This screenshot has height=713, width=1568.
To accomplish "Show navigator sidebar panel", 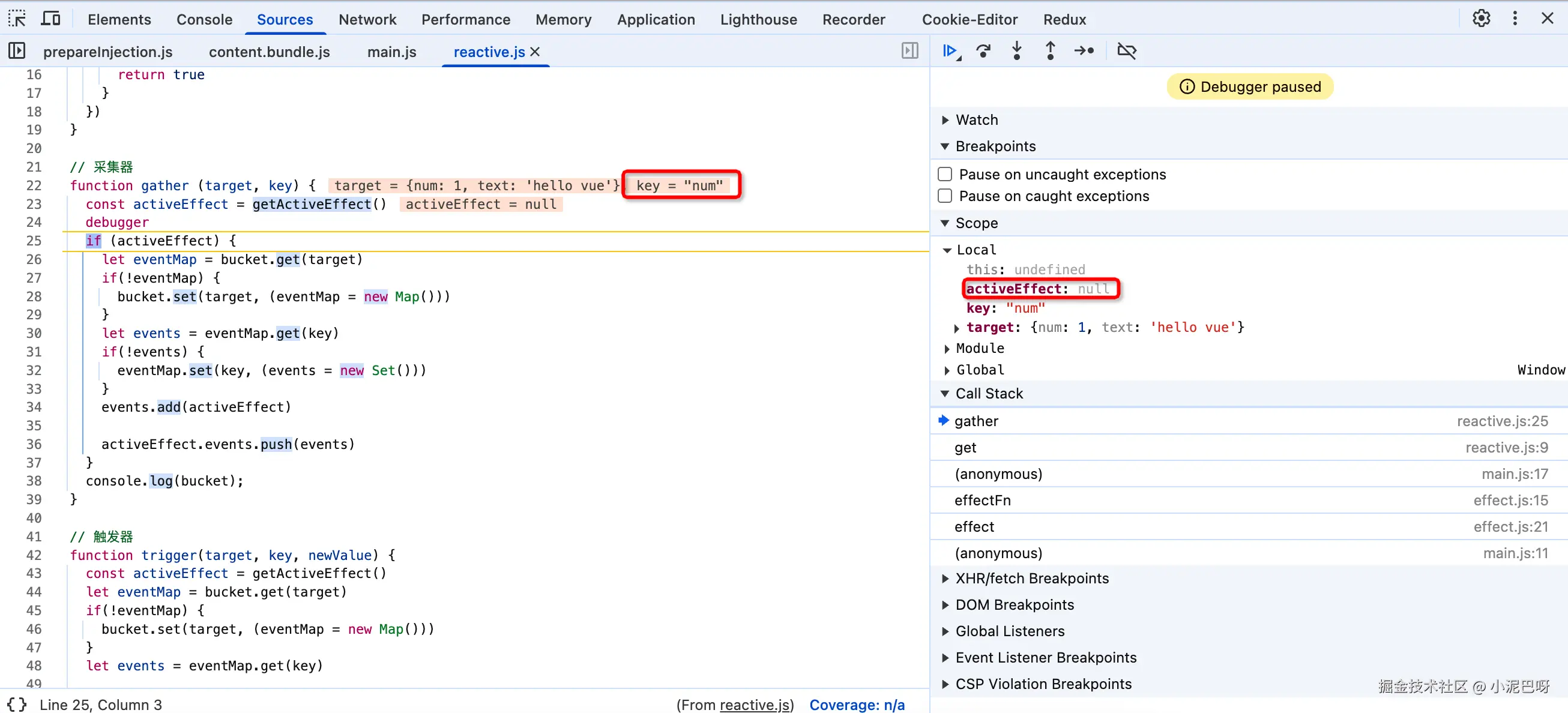I will coord(17,51).
